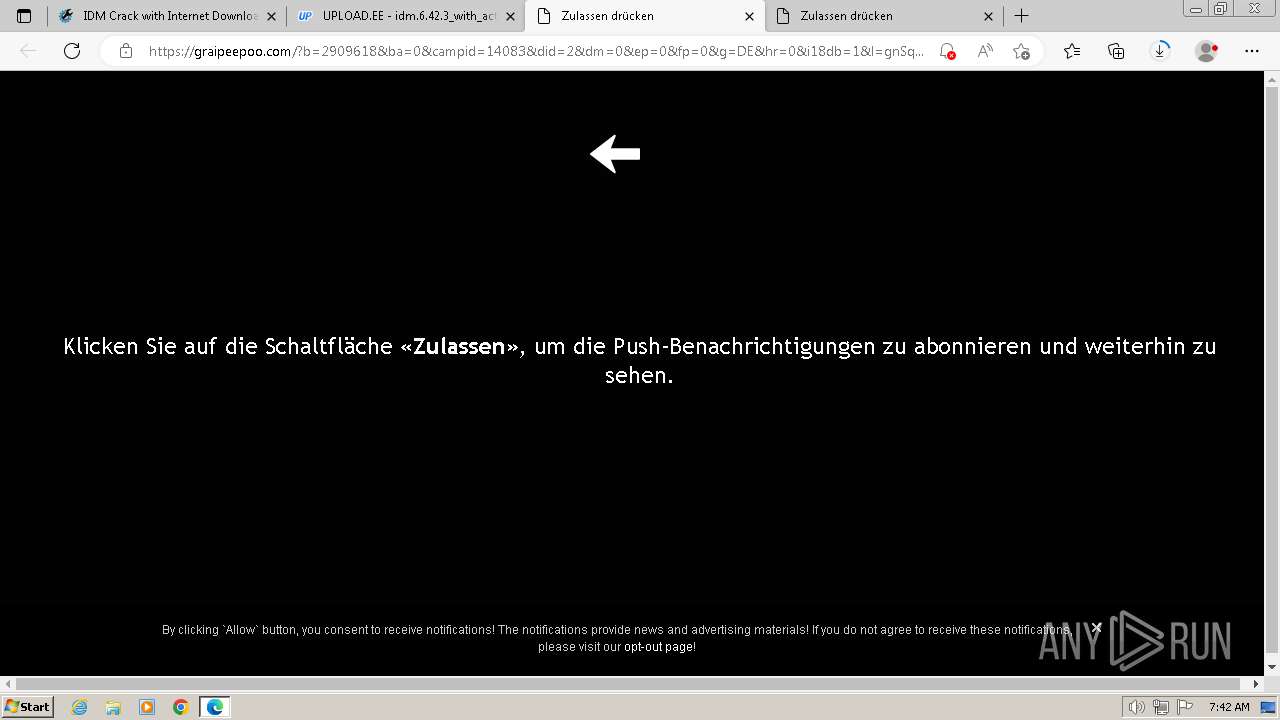
Task: Click the bold Zulassen text
Action: [459, 346]
